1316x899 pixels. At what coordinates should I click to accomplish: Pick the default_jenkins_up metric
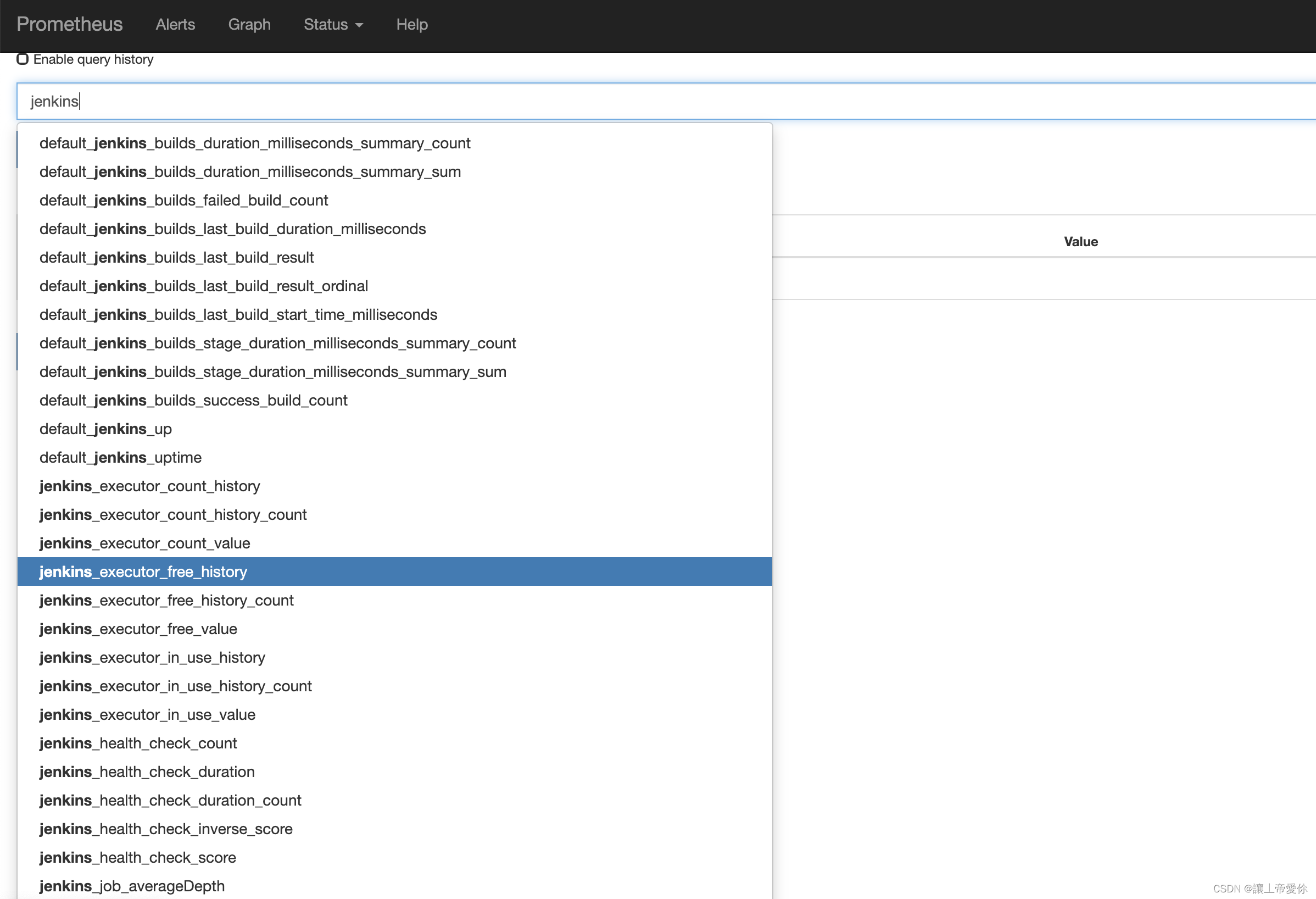click(x=395, y=429)
